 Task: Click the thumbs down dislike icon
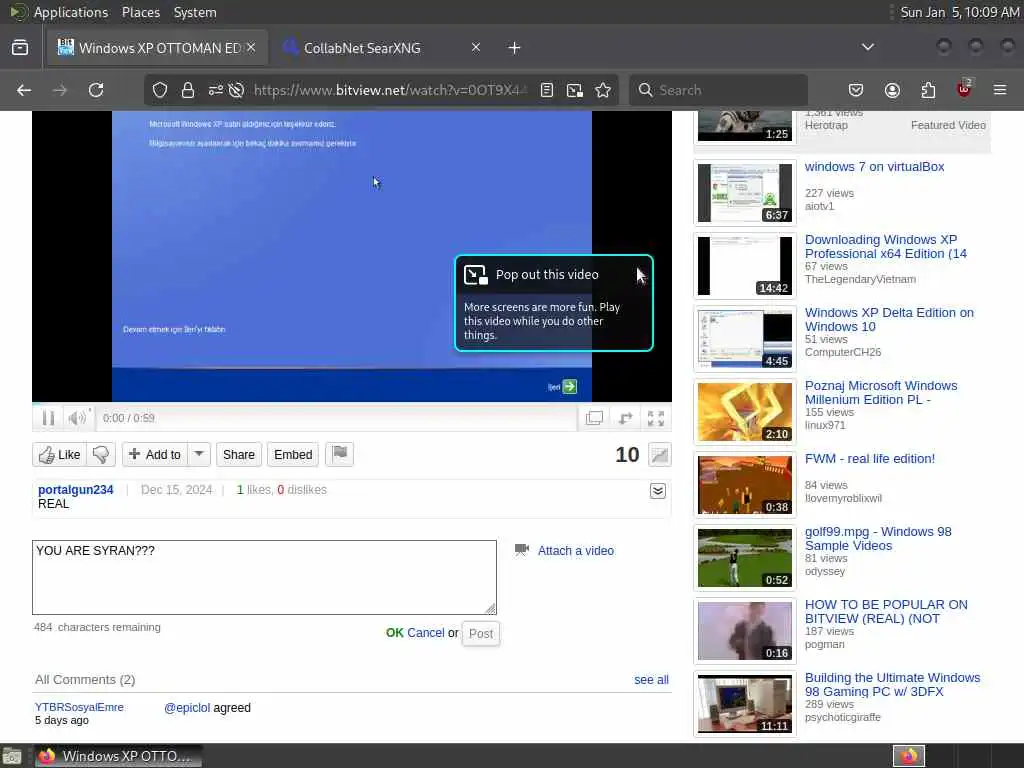point(101,455)
